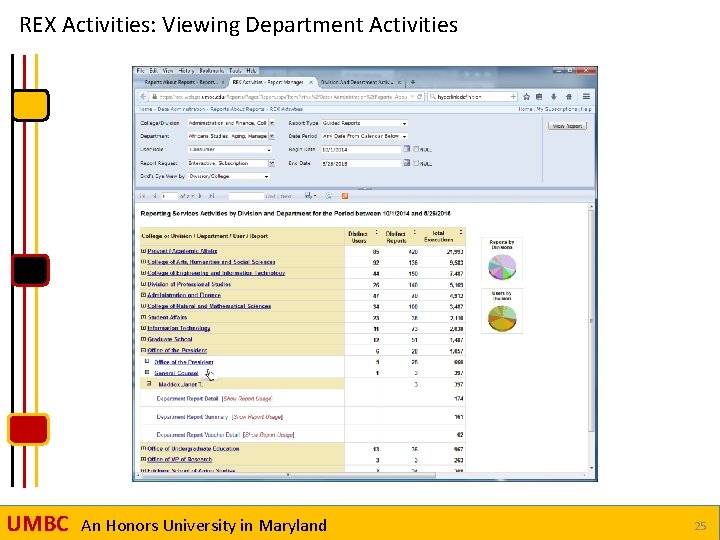Expand the Graduate School row
Viewport: 720px width, 540px height.
pos(143,339)
